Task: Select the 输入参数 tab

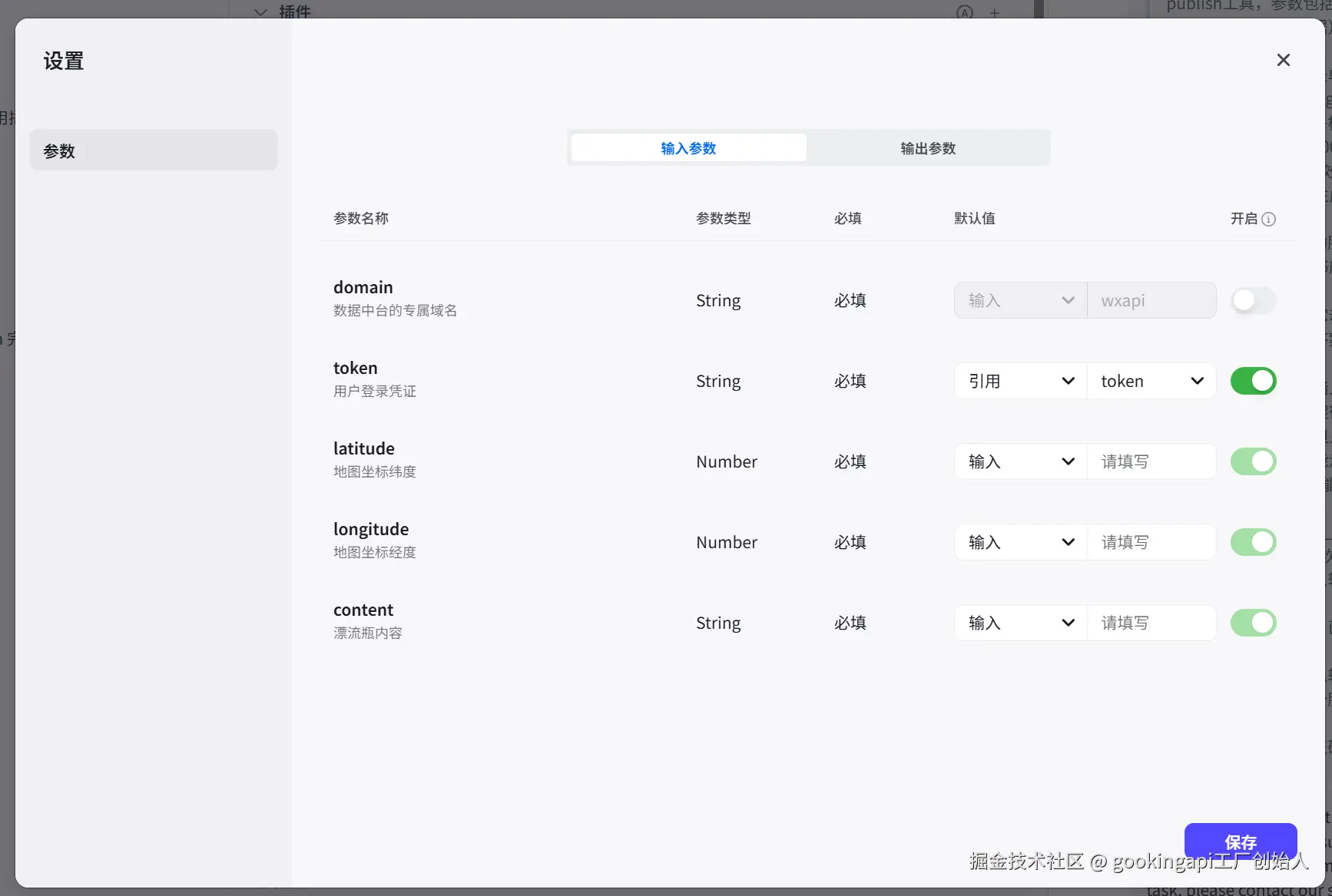Action: pyautogui.click(x=688, y=147)
